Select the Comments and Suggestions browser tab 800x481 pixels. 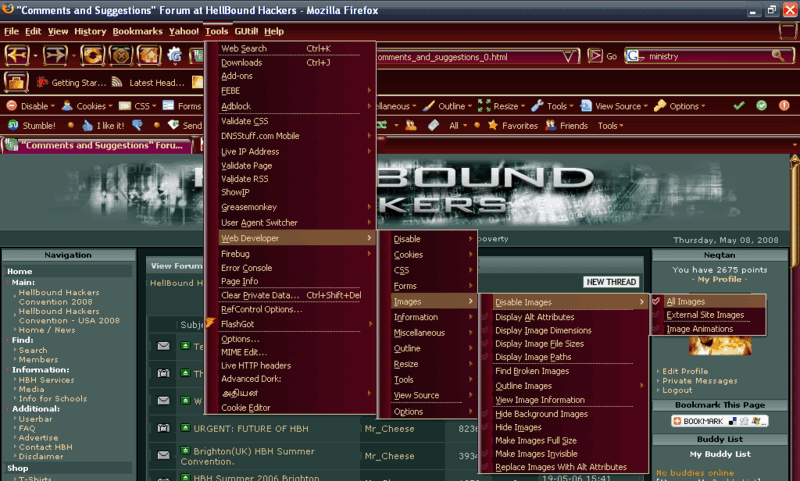[x=98, y=145]
